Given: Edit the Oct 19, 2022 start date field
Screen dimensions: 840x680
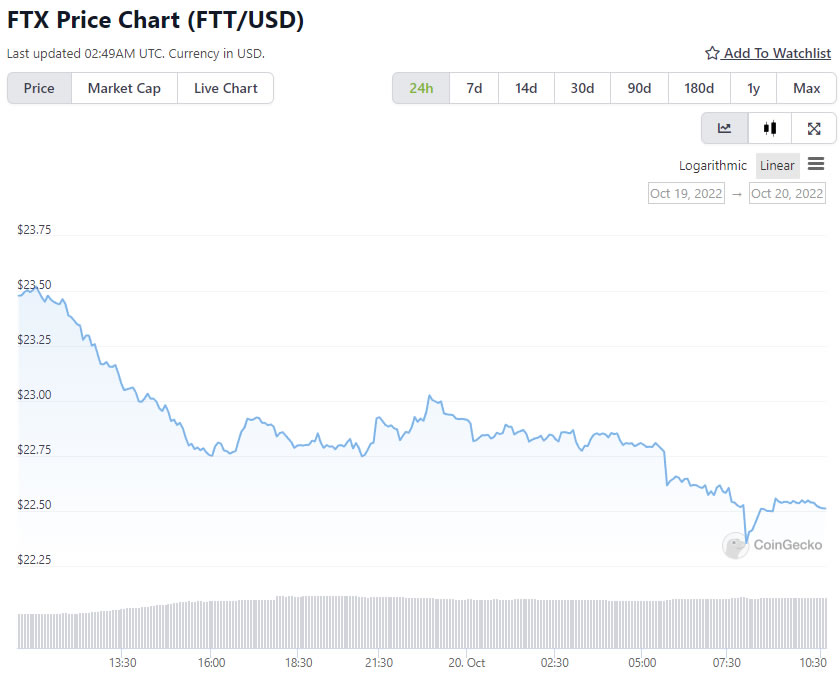Looking at the screenshot, I should point(686,193).
